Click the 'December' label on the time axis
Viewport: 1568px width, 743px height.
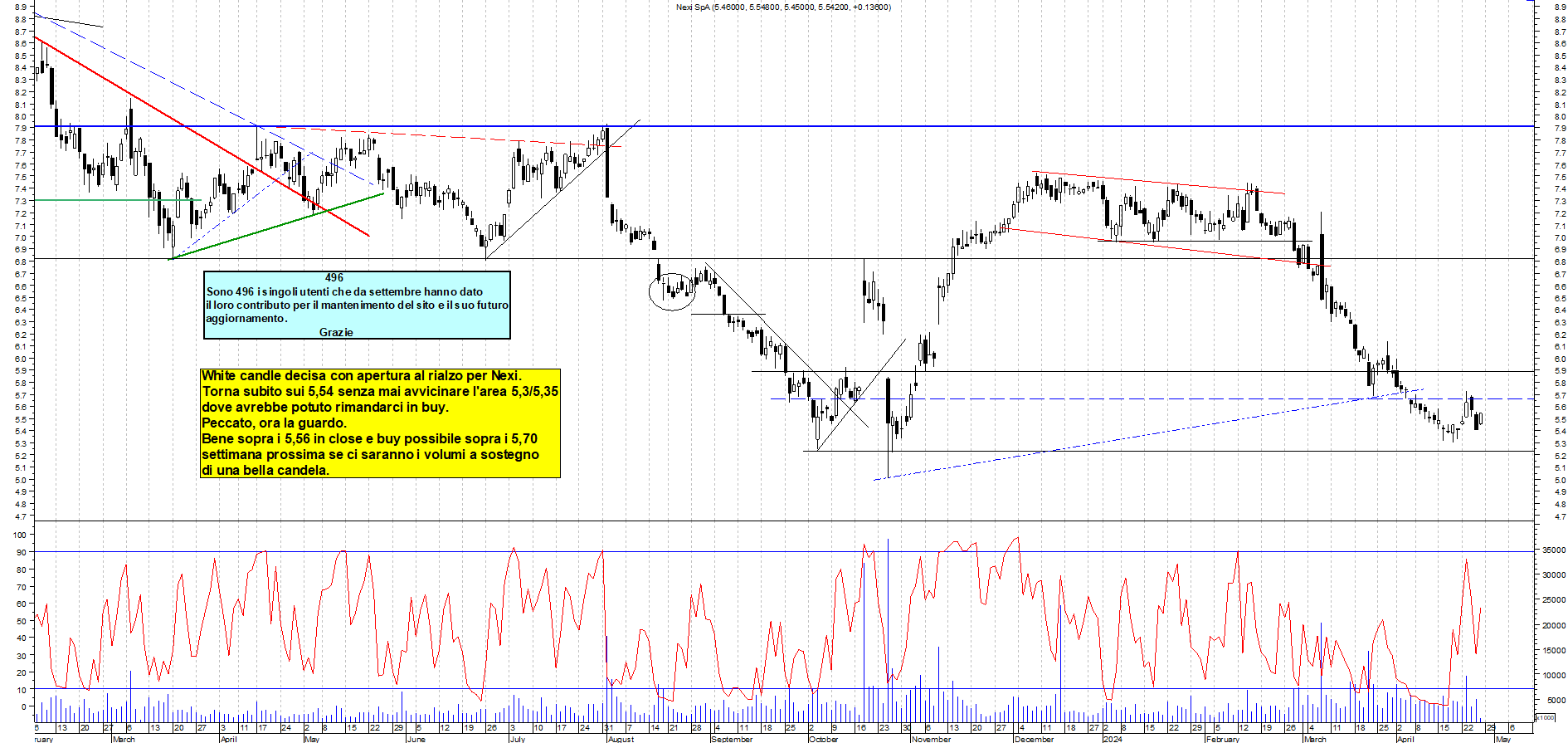tap(1034, 739)
